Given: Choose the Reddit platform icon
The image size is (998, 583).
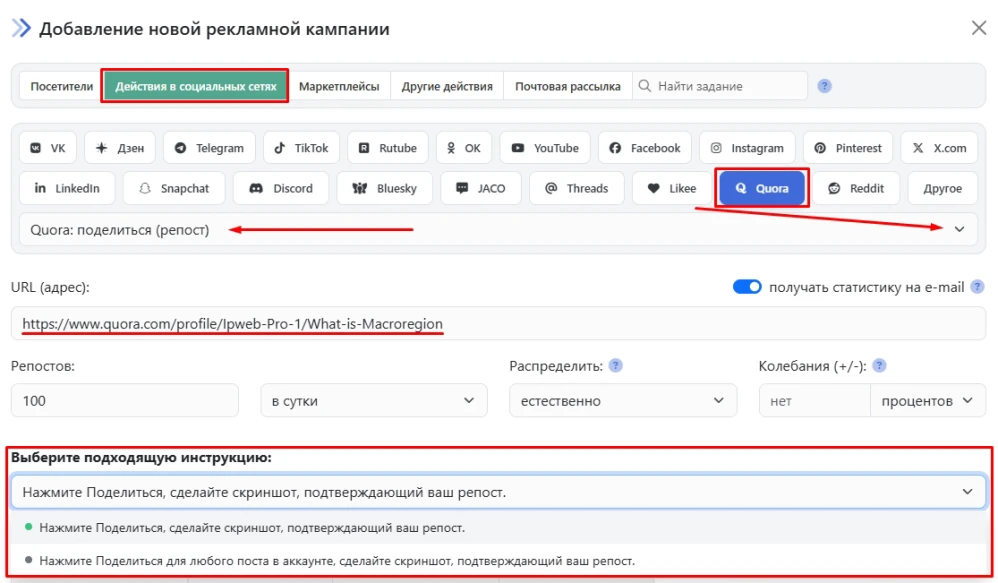Looking at the screenshot, I should pos(857,188).
